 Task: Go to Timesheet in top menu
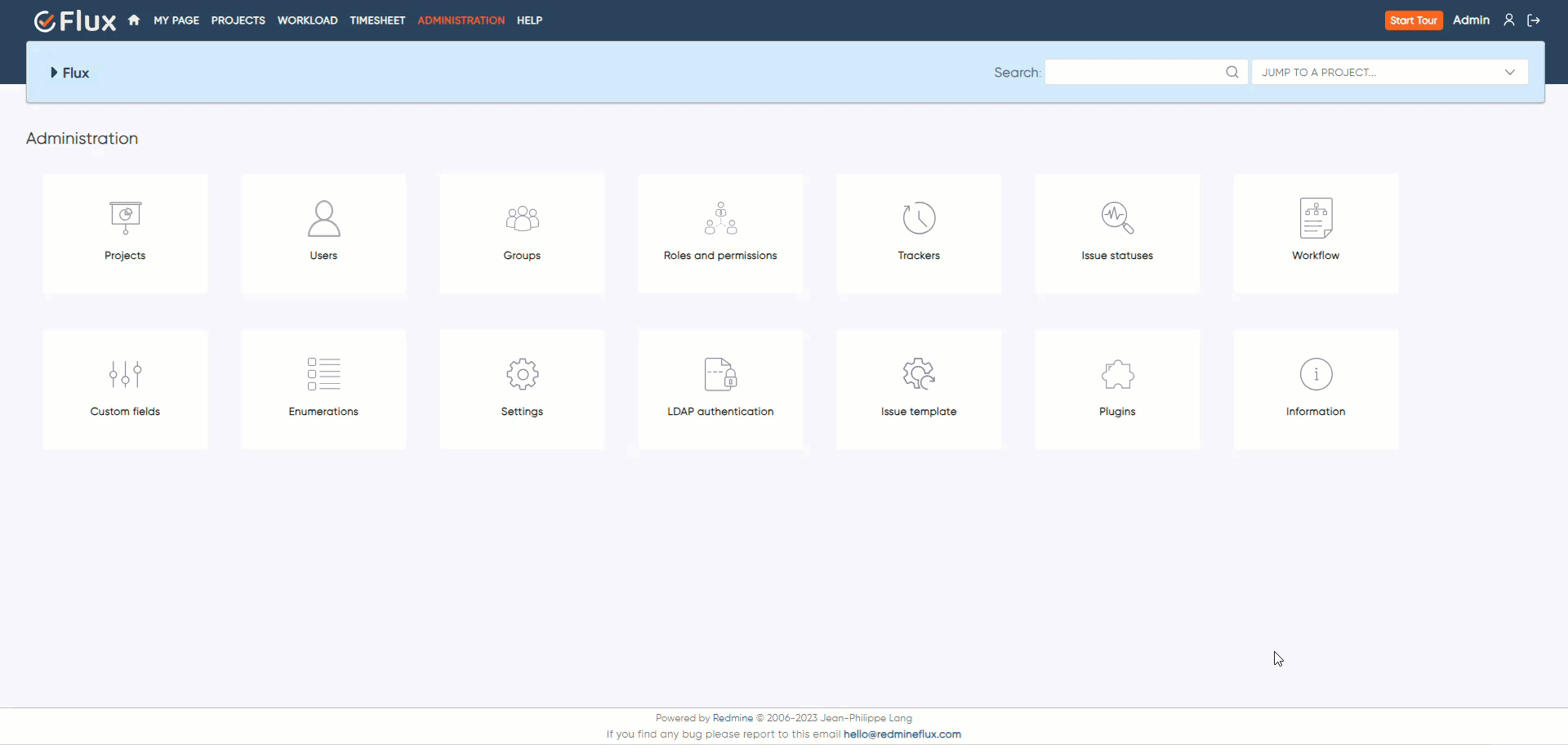tap(377, 20)
